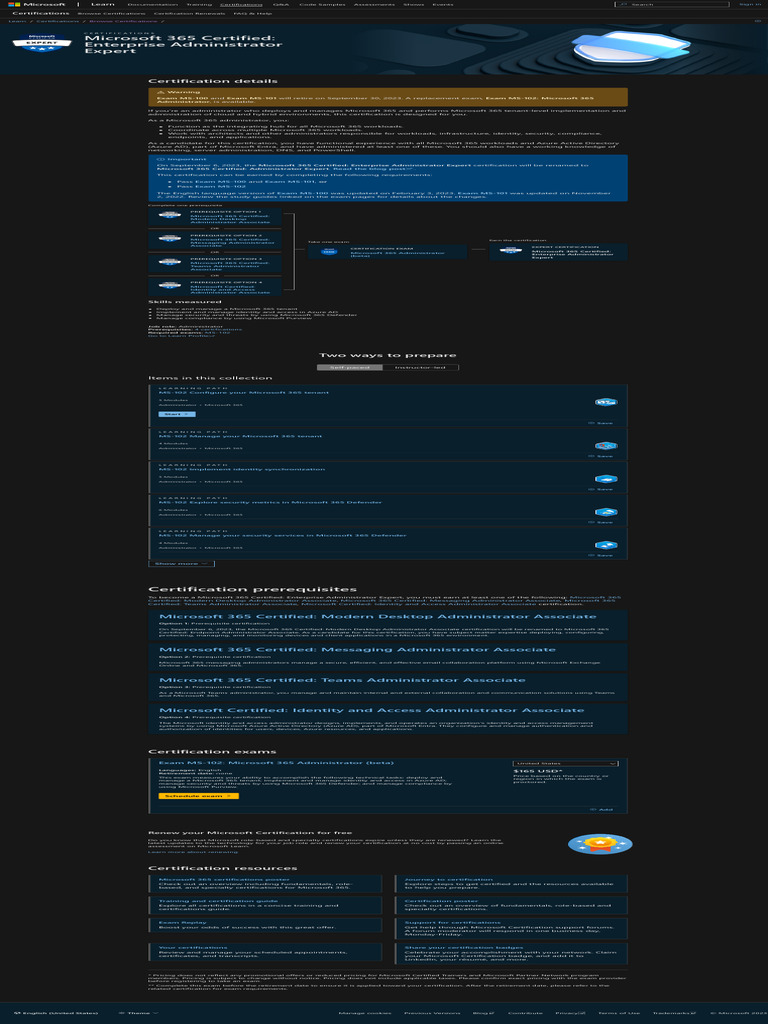This screenshot has width=768, height=1024.
Task: Save the Manage your Microsoft 365 tenant path
Action: coord(601,456)
